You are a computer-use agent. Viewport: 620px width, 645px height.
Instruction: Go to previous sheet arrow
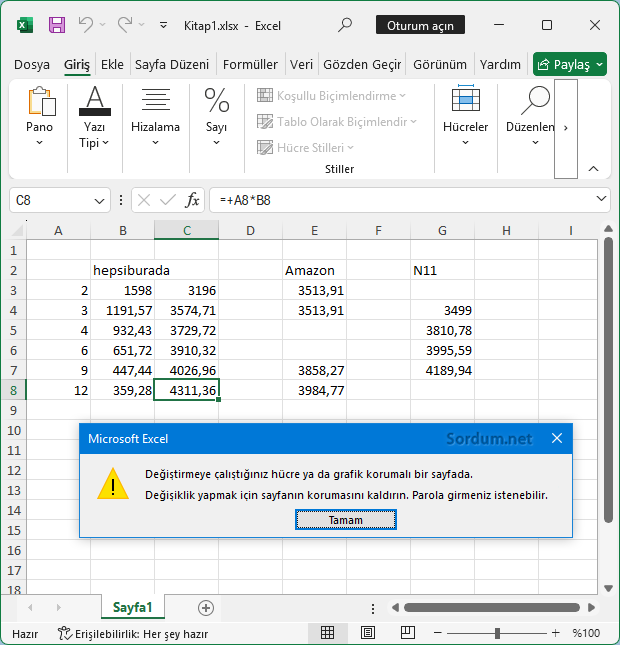pyautogui.click(x=30, y=608)
